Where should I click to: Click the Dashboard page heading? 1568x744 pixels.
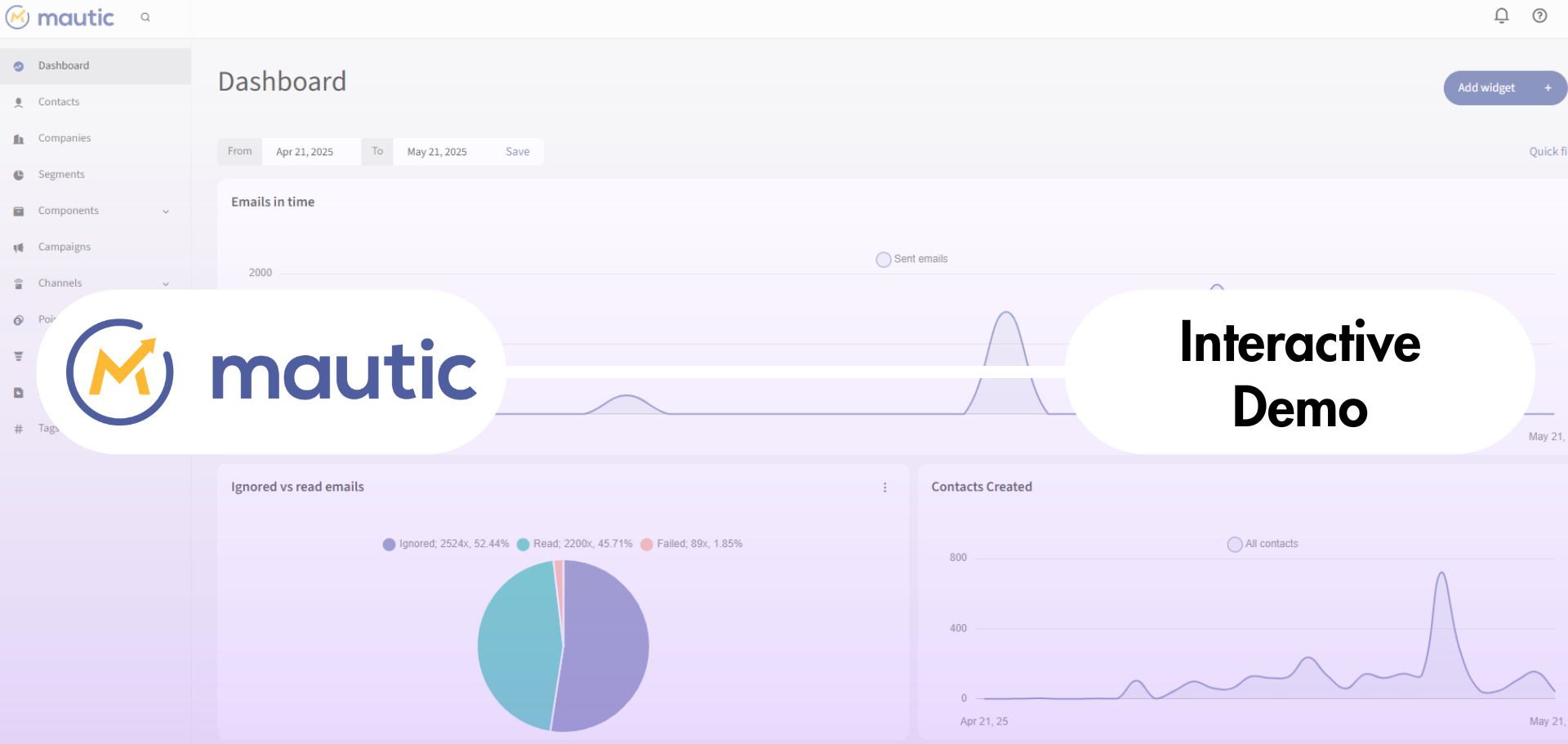coord(283,82)
